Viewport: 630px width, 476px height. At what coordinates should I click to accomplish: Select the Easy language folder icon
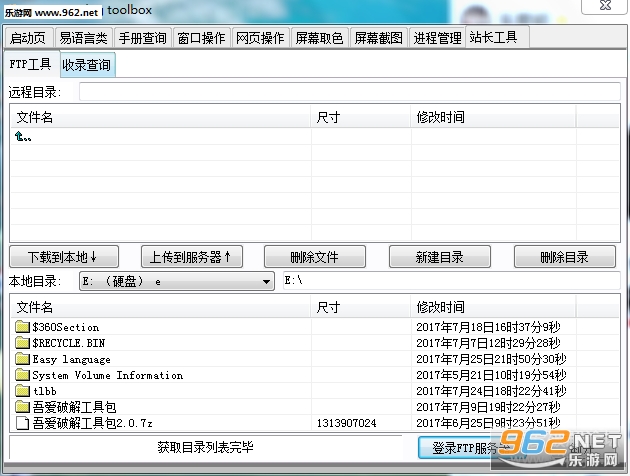22,359
